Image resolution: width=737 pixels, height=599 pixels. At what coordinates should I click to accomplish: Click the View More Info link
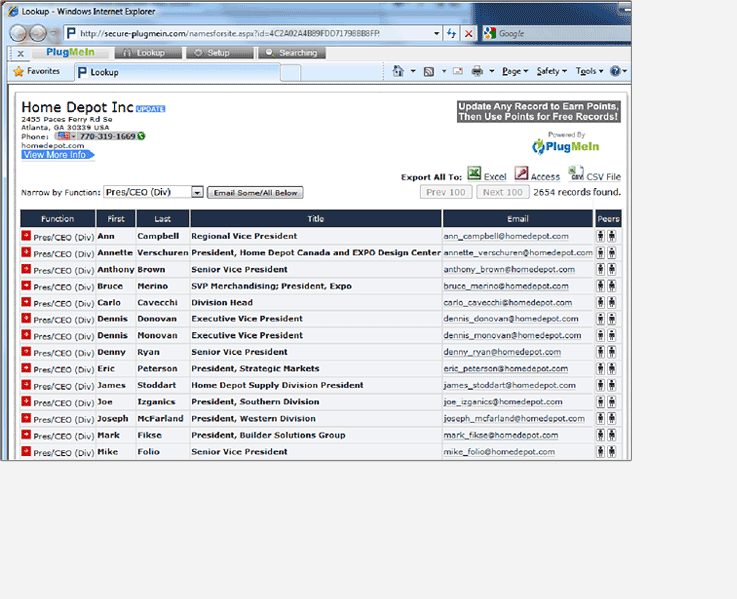tap(57, 155)
